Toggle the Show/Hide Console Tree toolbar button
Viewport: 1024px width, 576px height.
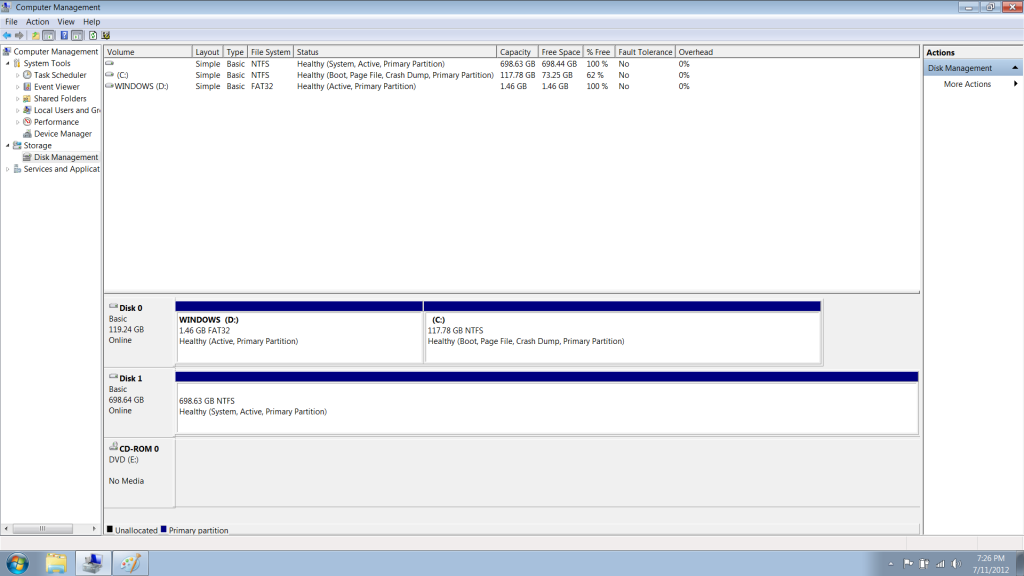click(48, 35)
